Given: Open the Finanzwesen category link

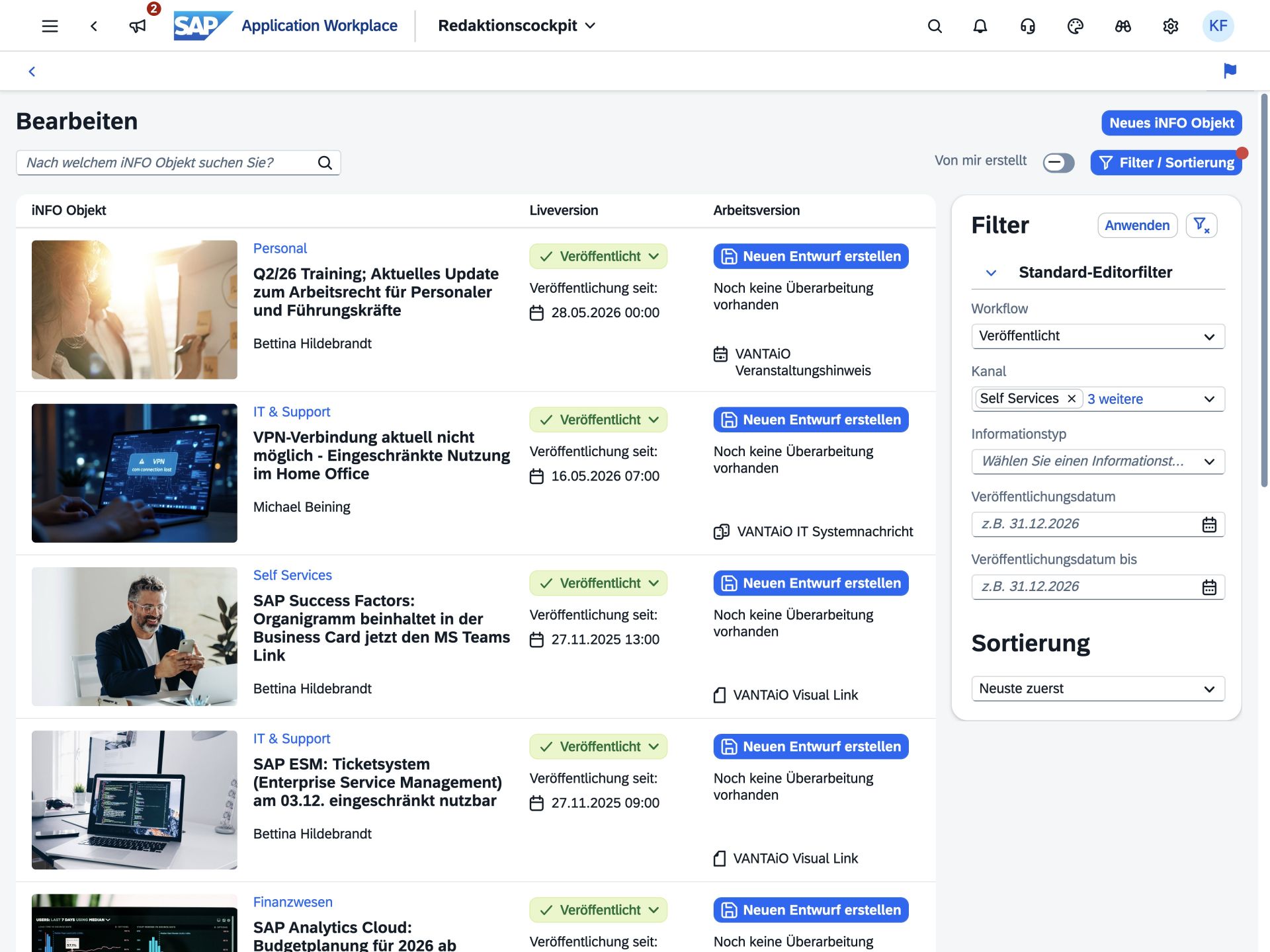Looking at the screenshot, I should (292, 902).
